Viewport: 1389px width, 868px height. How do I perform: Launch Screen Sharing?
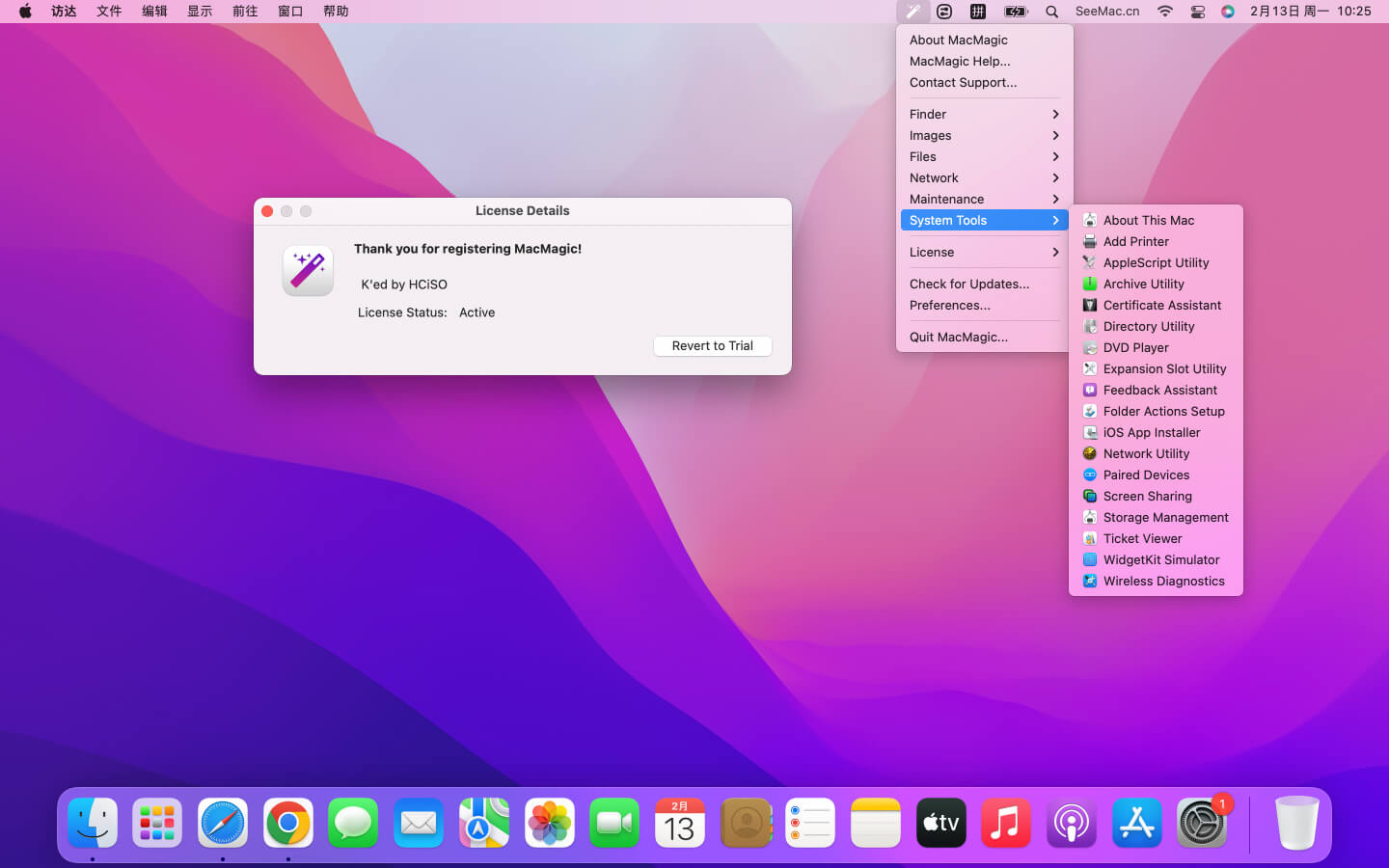pos(1156,496)
